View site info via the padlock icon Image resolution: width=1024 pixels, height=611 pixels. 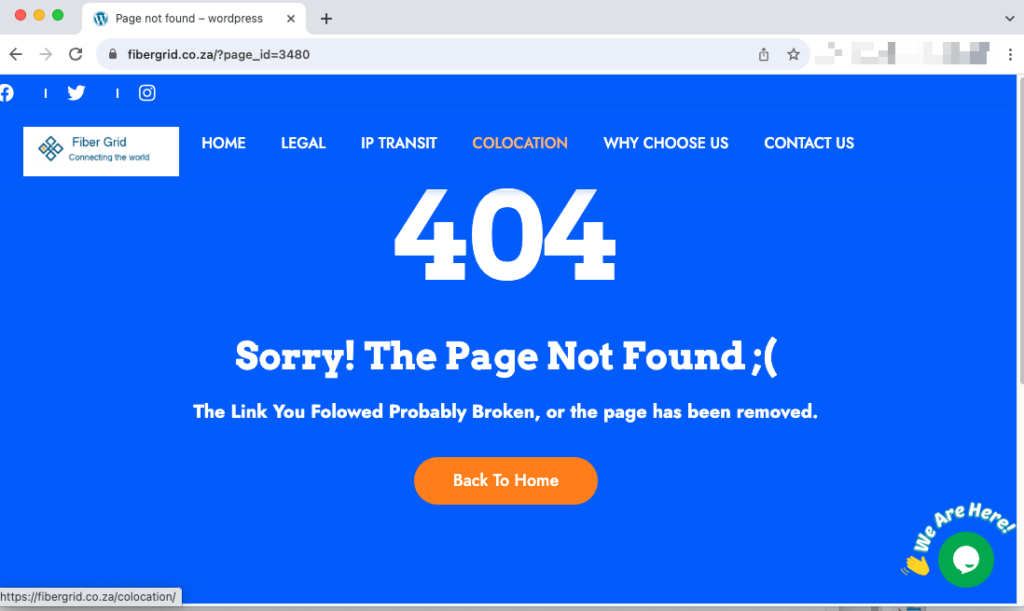point(112,54)
